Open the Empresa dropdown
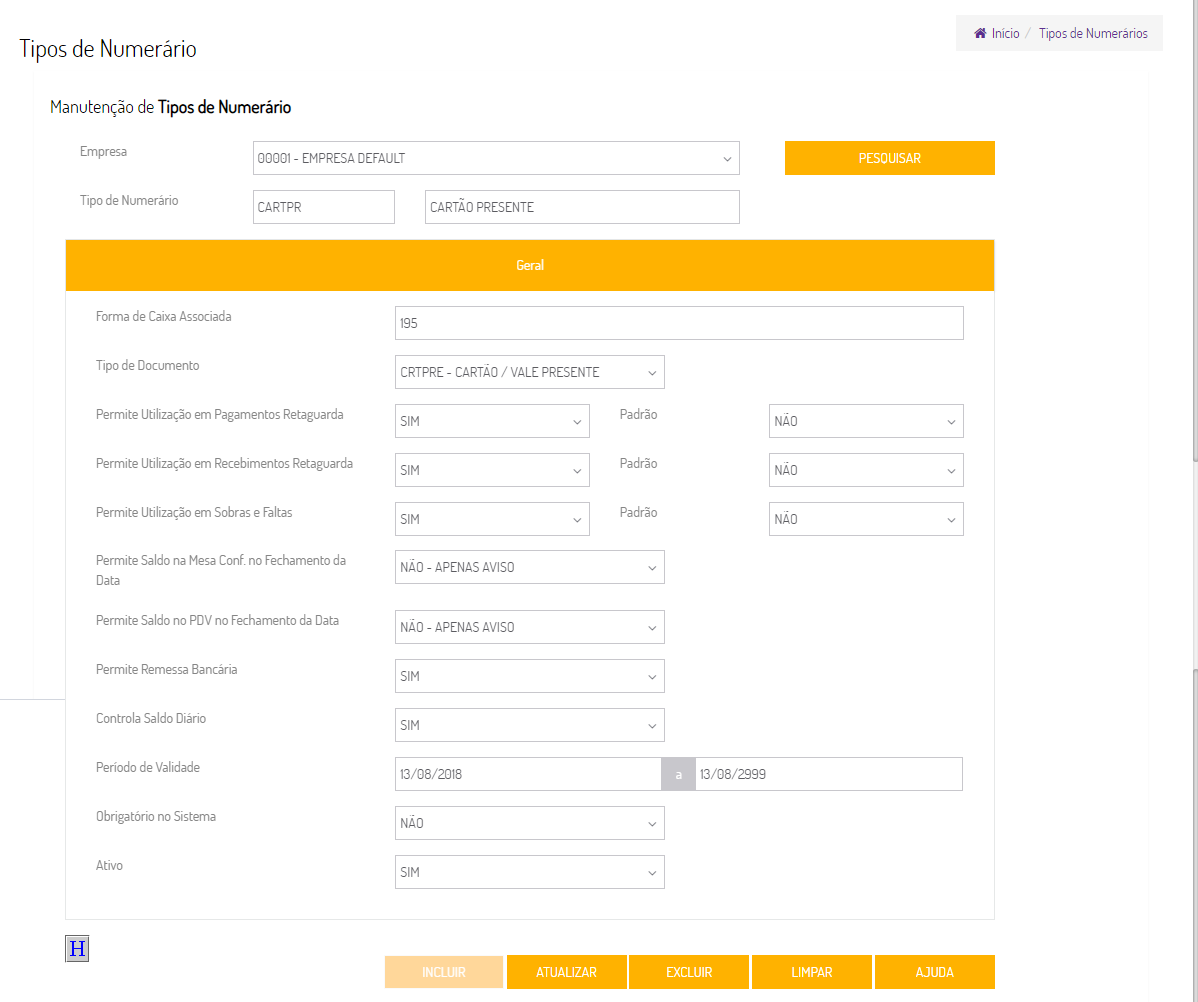Screen dimensions: 1198x1002 (496, 158)
